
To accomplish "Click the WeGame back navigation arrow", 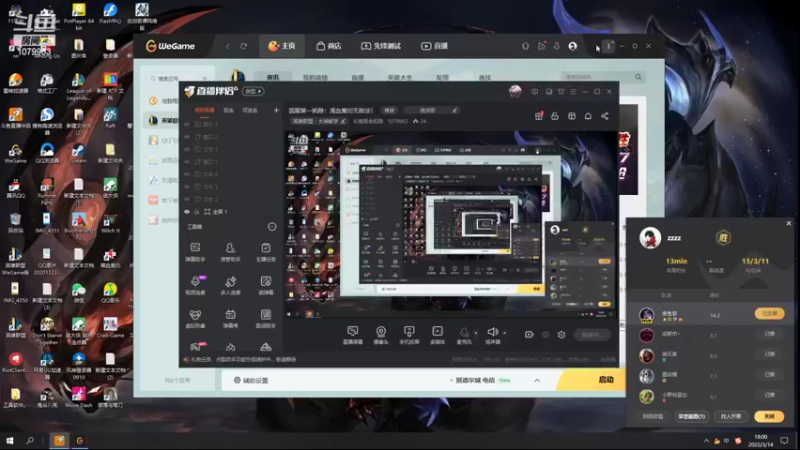I will pyautogui.click(x=228, y=46).
